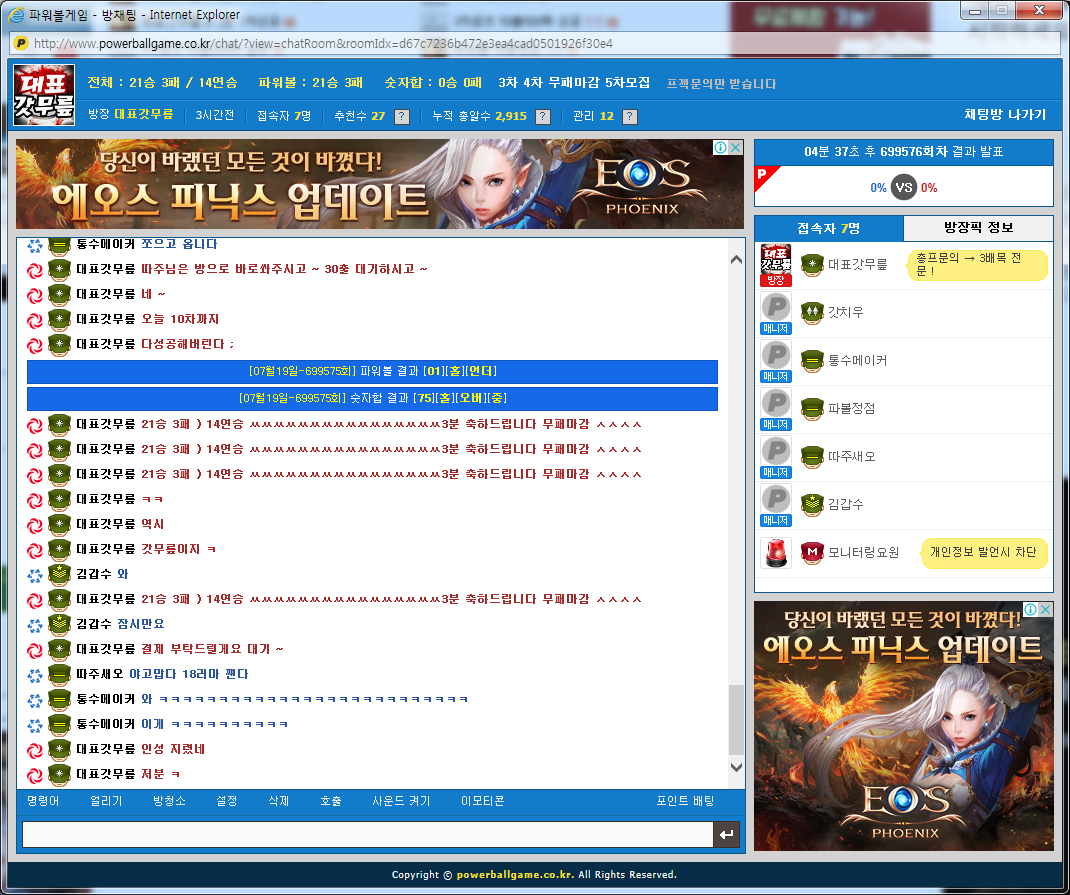
Task: Close the top EOS Phoenix banner ad
Action: point(736,147)
